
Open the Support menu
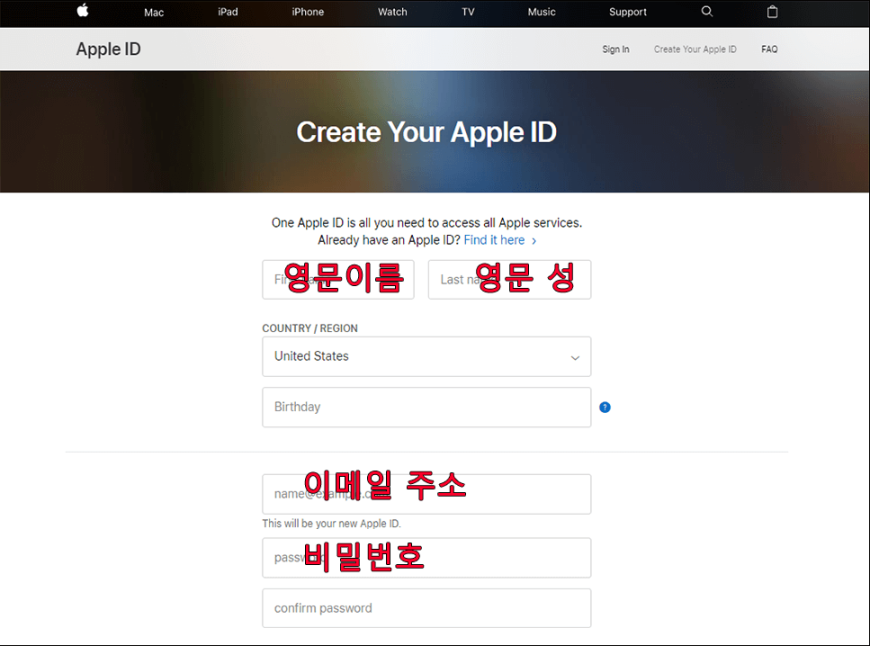coord(628,12)
